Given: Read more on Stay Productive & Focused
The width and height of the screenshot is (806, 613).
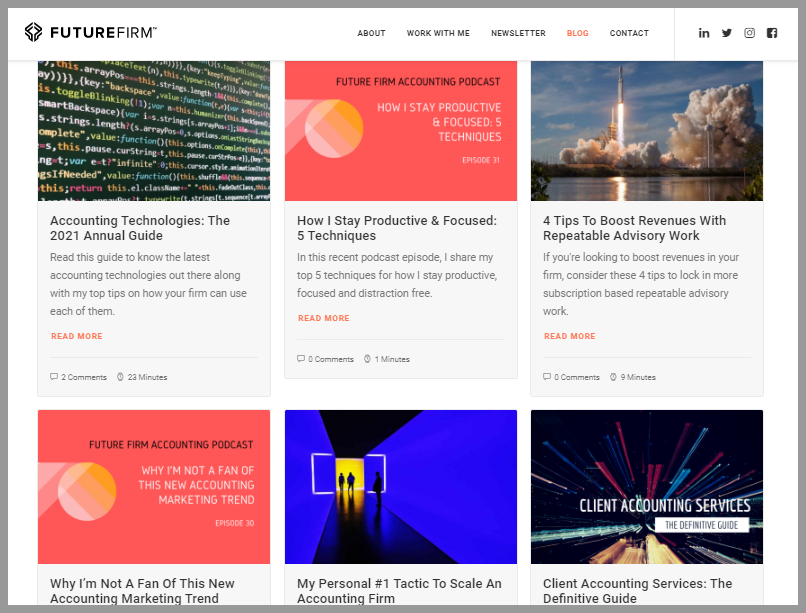Looking at the screenshot, I should 324,318.
